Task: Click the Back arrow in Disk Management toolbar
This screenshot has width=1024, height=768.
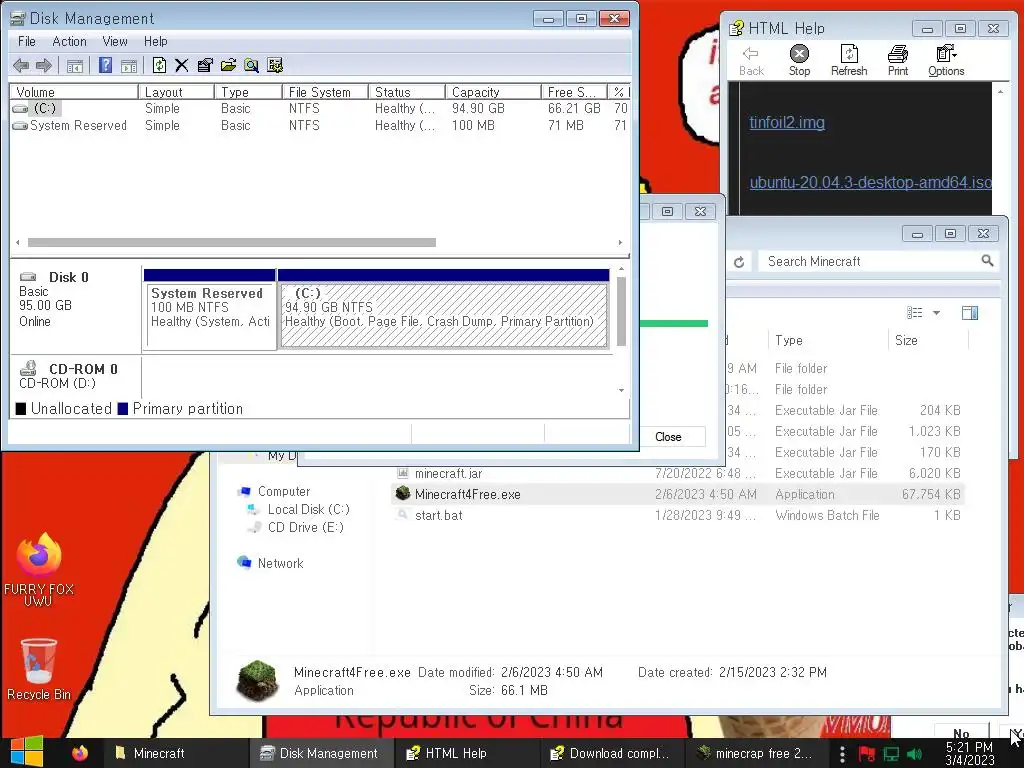Action: tap(21, 65)
